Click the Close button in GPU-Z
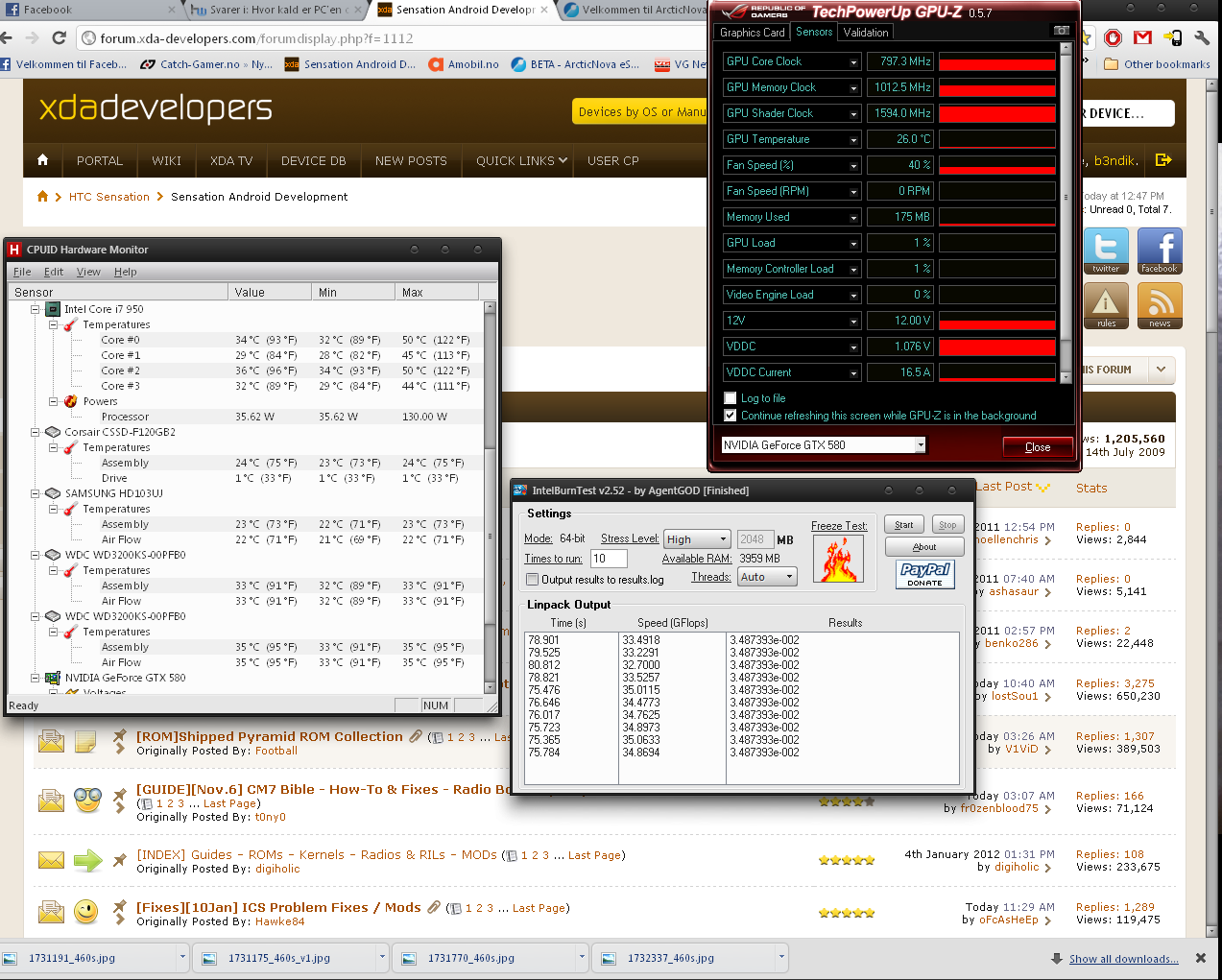Image resolution: width=1222 pixels, height=980 pixels. tap(1038, 447)
